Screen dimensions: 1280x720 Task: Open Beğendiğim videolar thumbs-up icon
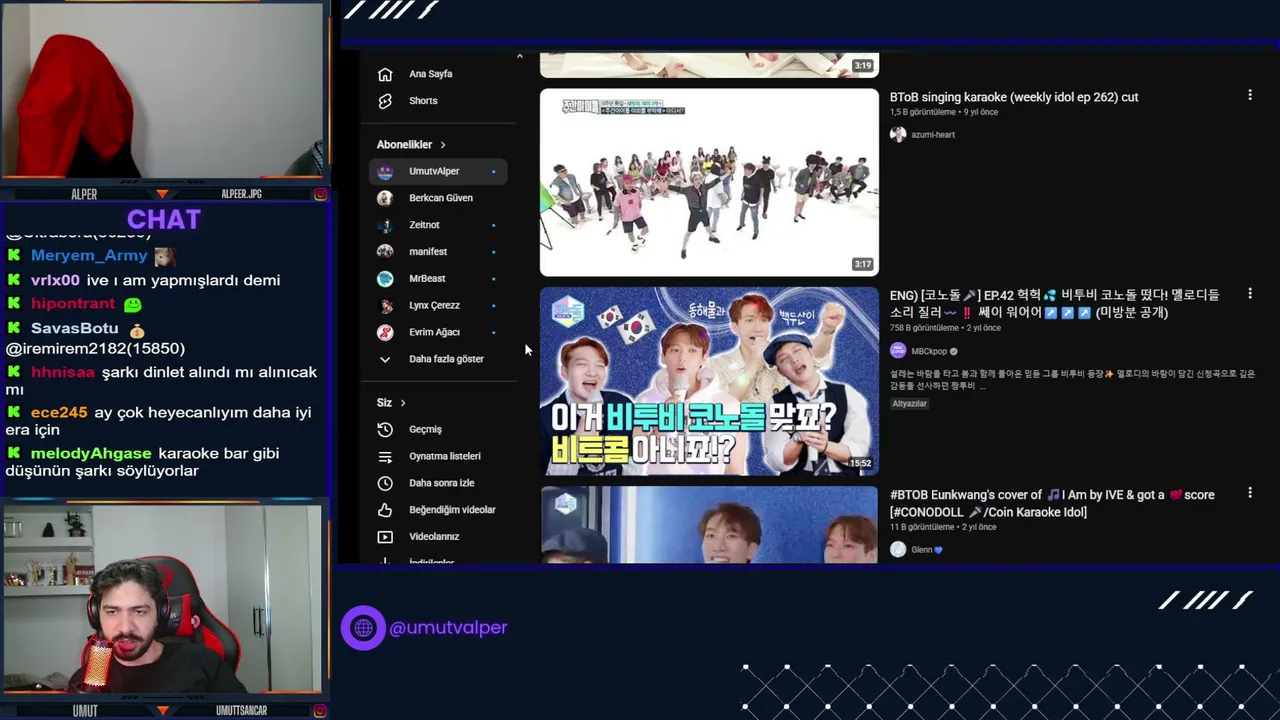point(385,510)
